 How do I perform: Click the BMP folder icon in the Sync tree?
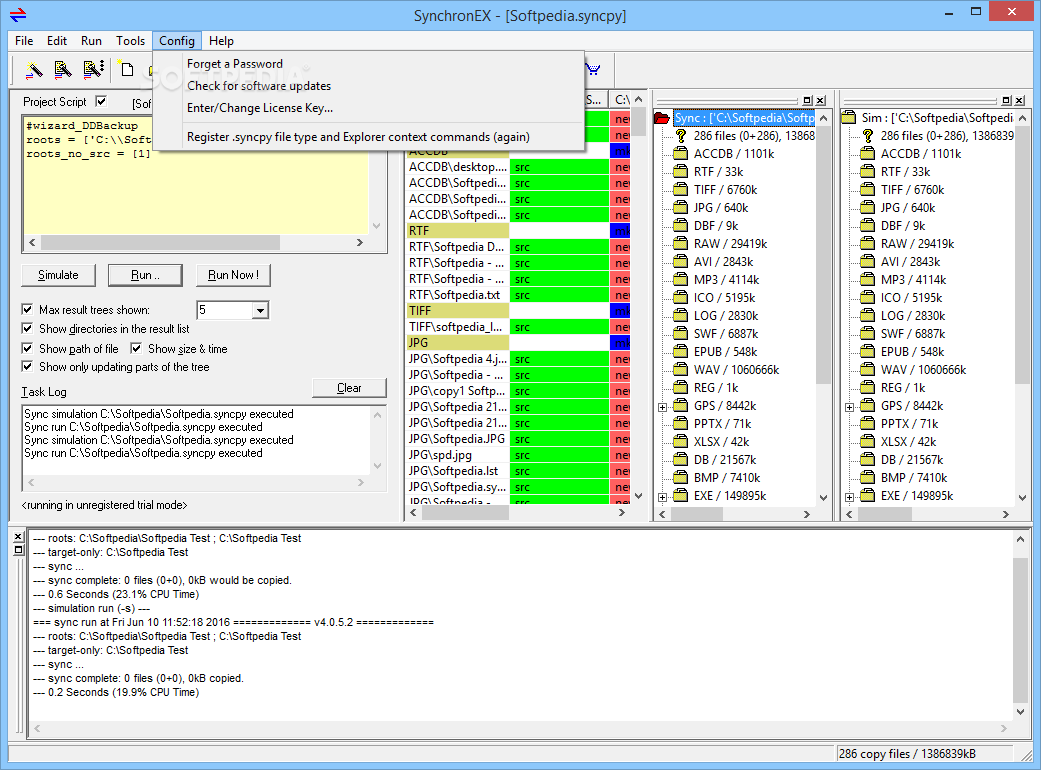(681, 477)
